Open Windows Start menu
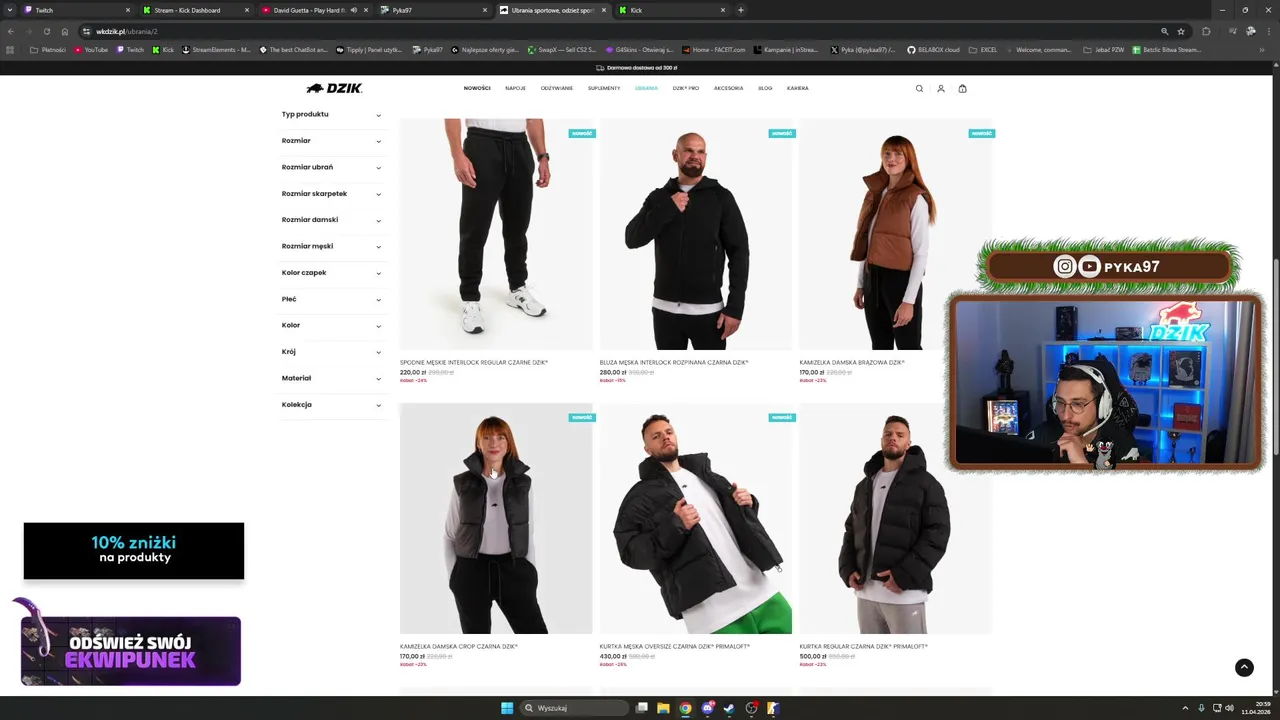 click(x=507, y=708)
